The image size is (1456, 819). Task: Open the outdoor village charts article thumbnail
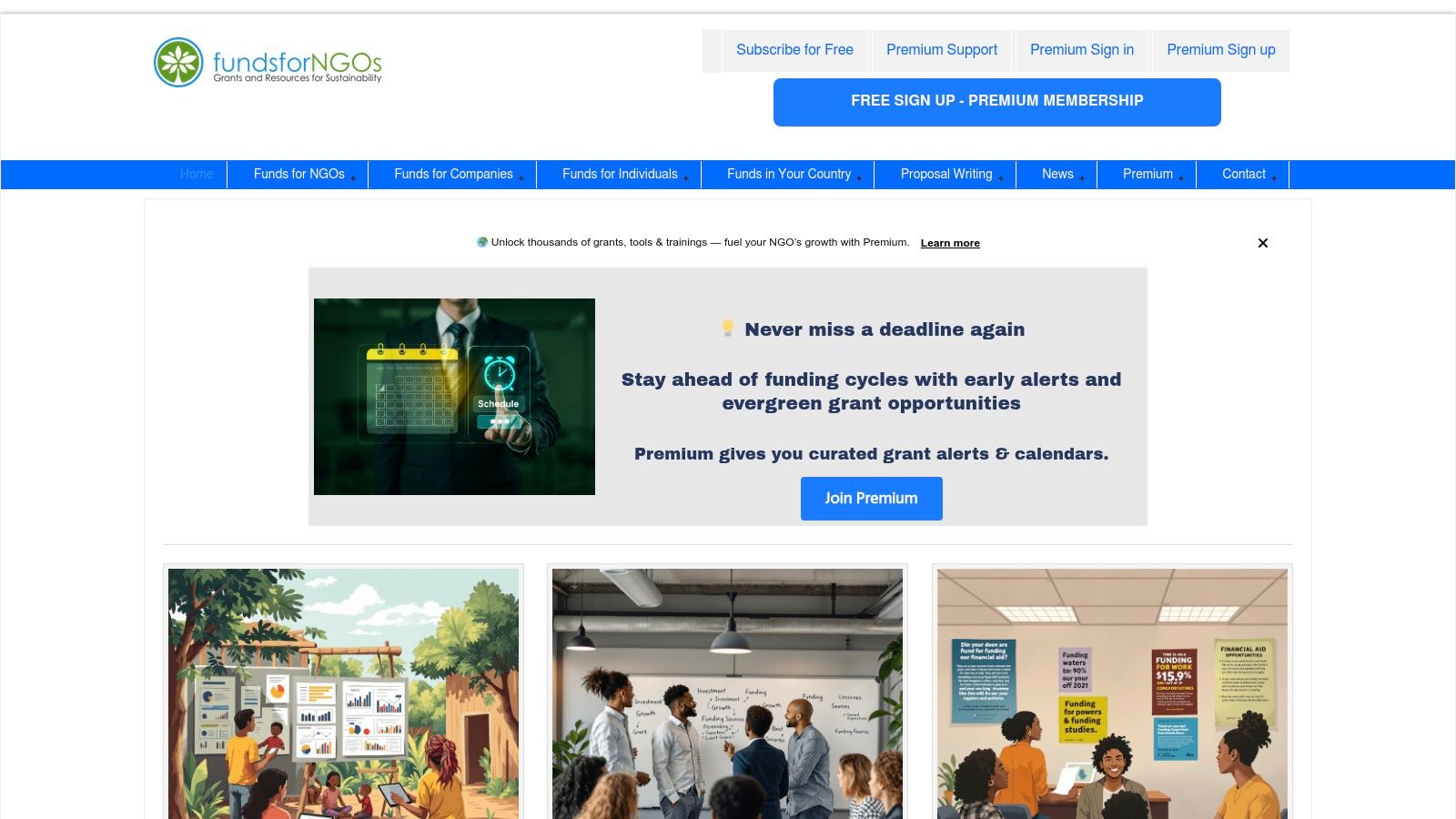pos(343,693)
